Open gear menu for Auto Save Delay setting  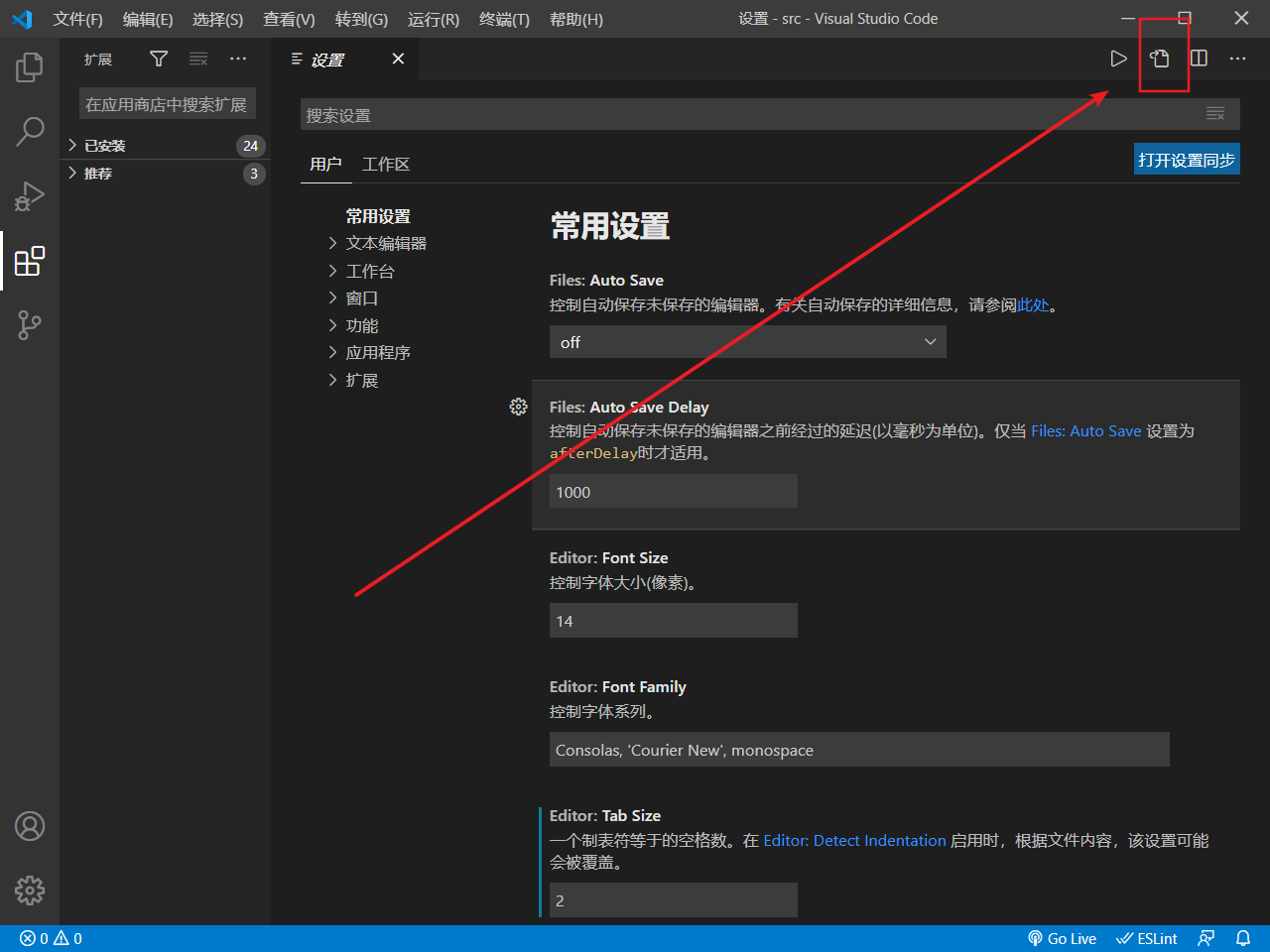(x=518, y=407)
